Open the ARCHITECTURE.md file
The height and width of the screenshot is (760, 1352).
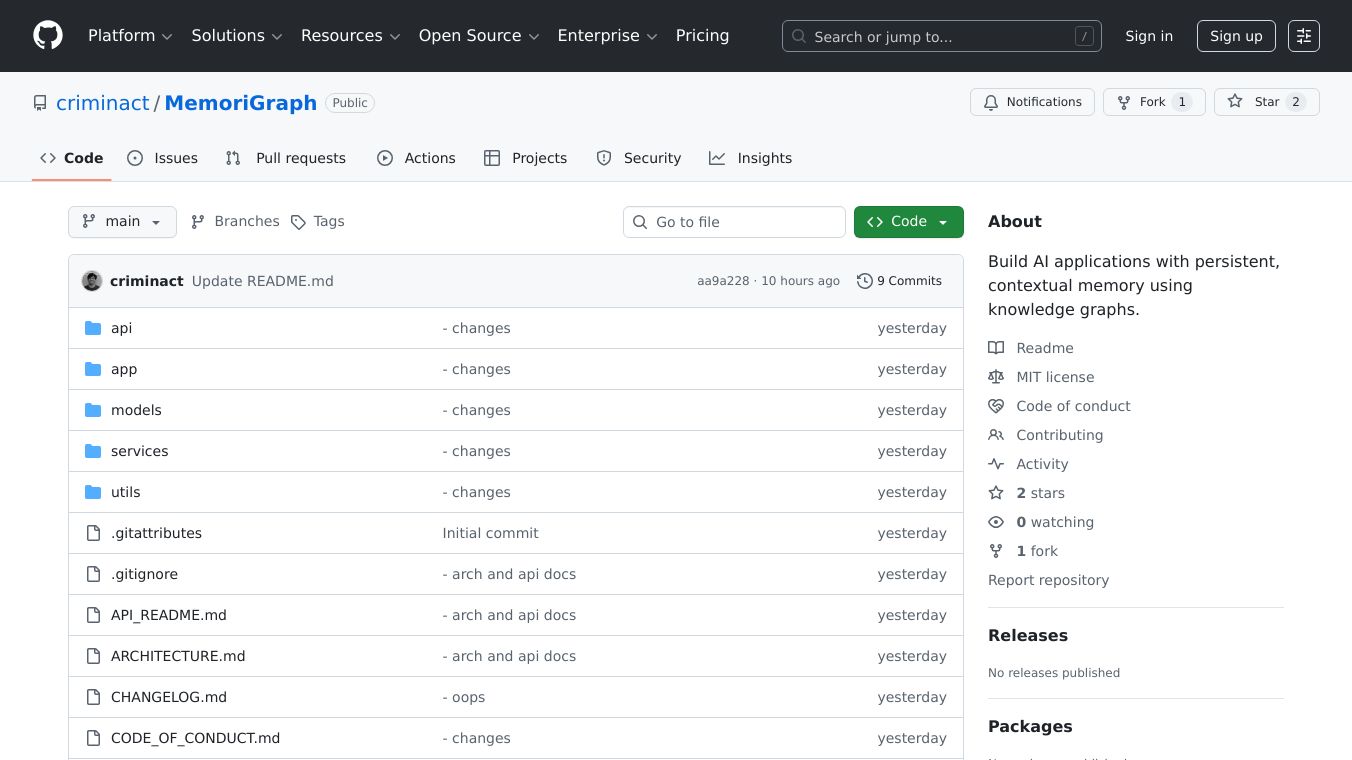click(178, 656)
